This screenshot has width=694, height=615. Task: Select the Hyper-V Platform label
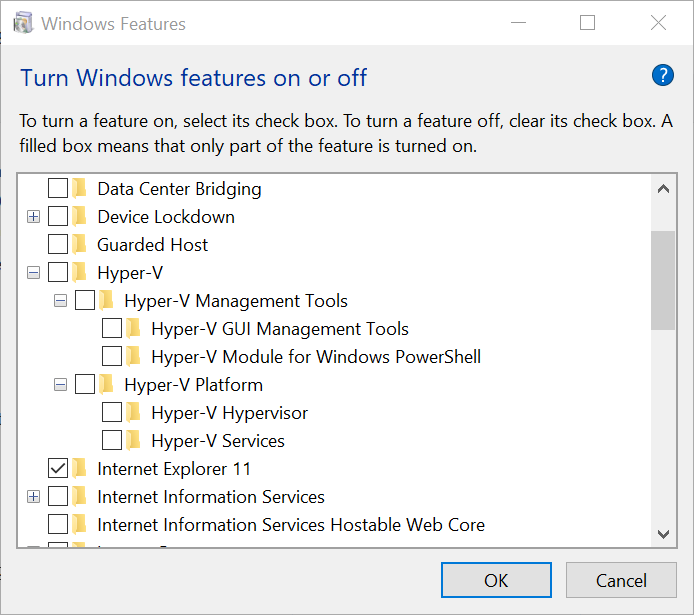(x=193, y=385)
